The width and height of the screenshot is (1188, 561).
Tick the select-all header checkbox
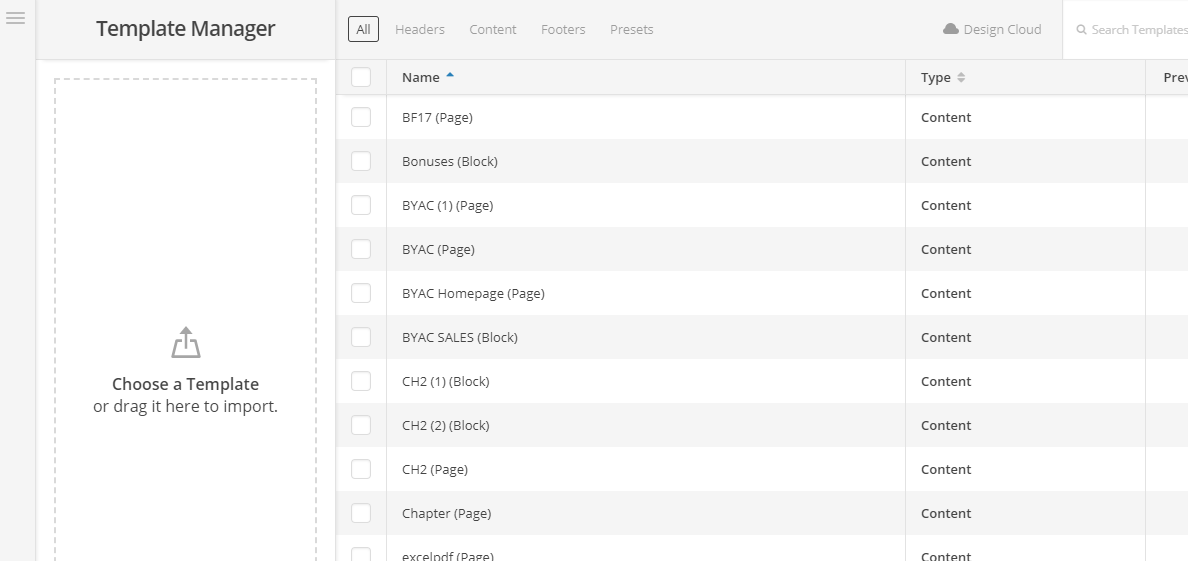[x=361, y=77]
